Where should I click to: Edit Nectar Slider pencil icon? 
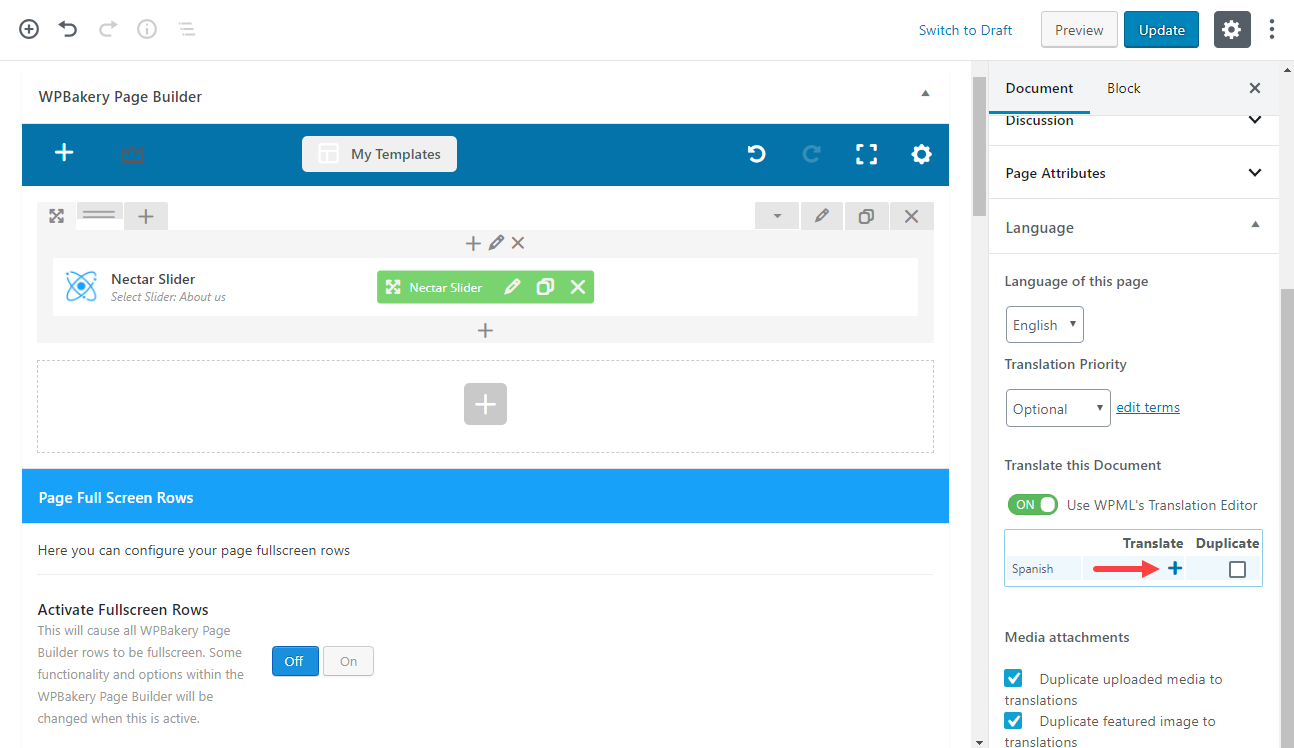coord(512,287)
